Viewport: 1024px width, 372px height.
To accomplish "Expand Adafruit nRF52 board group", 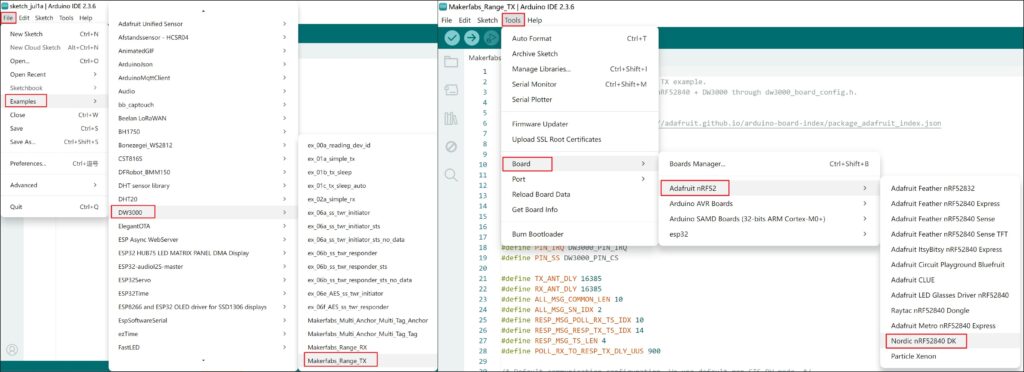I will pos(769,188).
